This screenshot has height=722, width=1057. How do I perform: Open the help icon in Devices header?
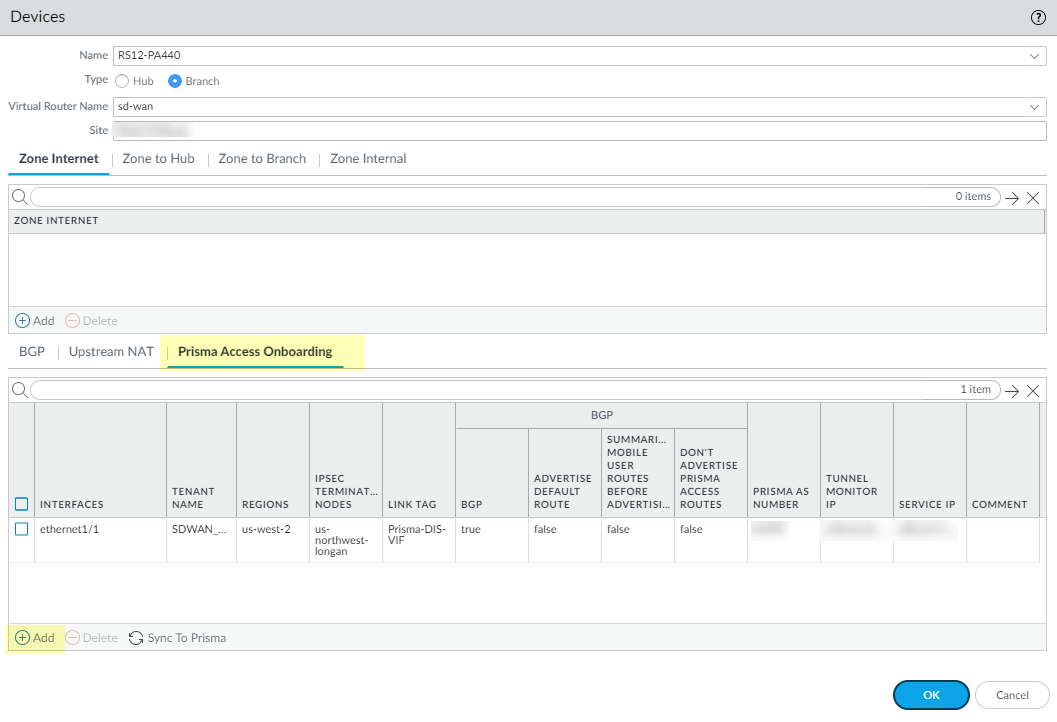coord(1038,18)
